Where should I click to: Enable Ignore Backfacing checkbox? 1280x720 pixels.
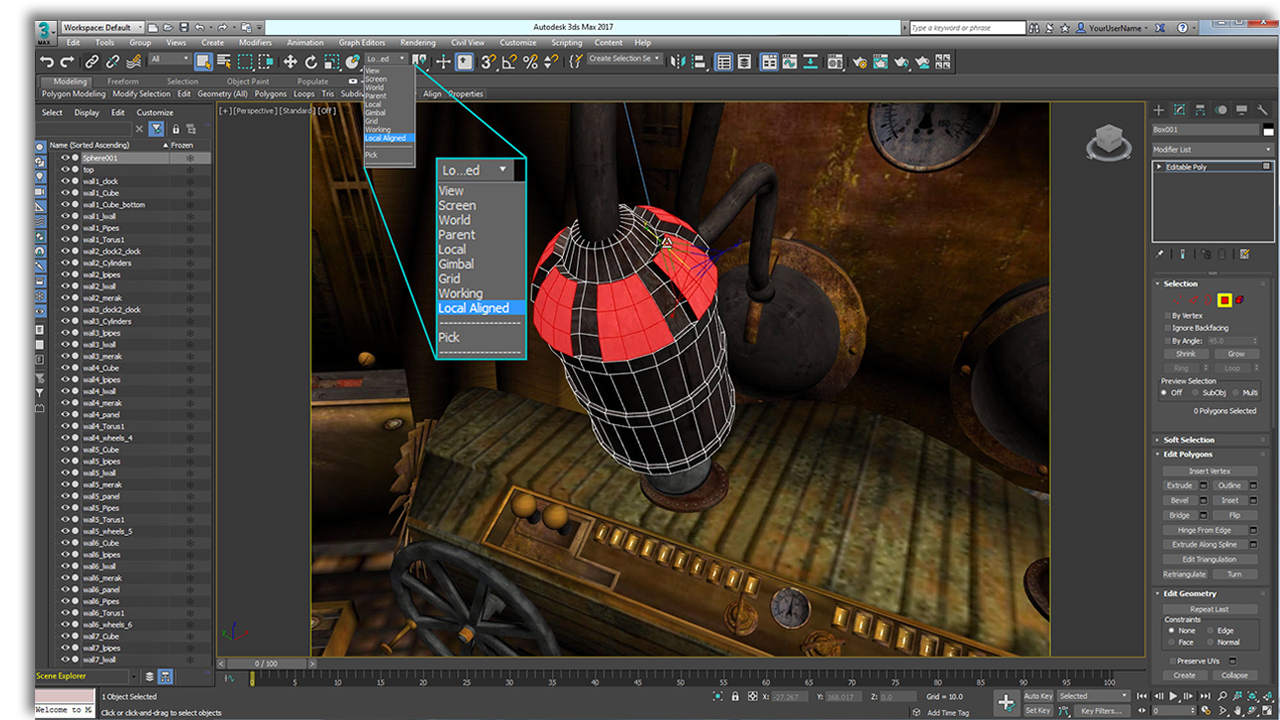pyautogui.click(x=1167, y=328)
